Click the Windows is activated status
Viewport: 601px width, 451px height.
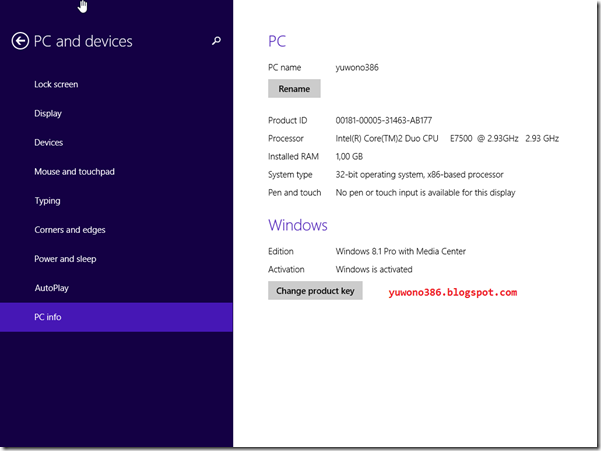[374, 269]
